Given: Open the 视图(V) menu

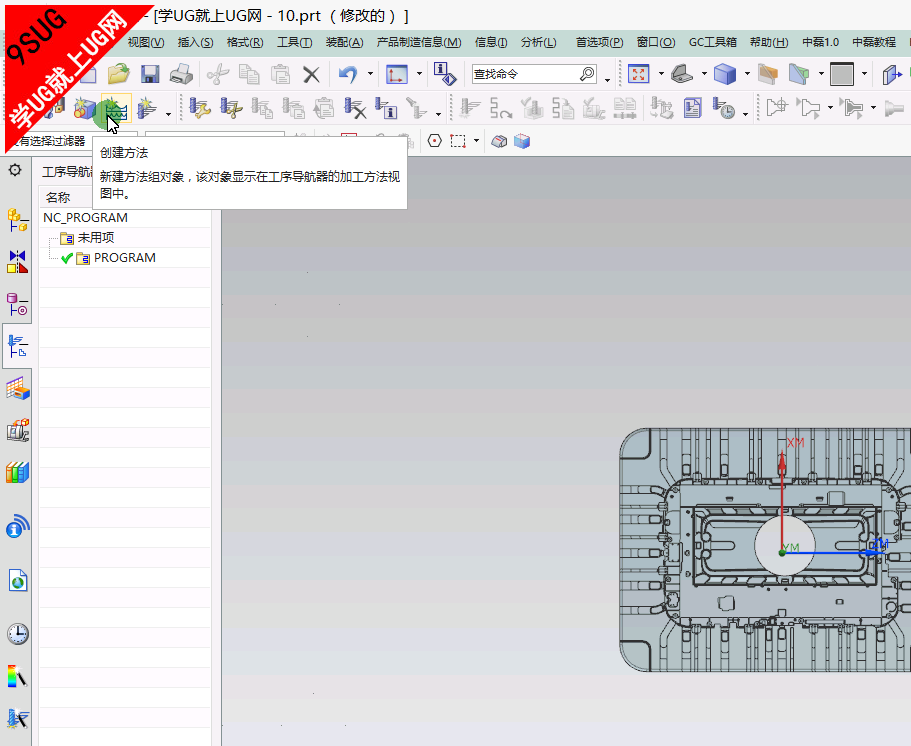Looking at the screenshot, I should (x=146, y=42).
